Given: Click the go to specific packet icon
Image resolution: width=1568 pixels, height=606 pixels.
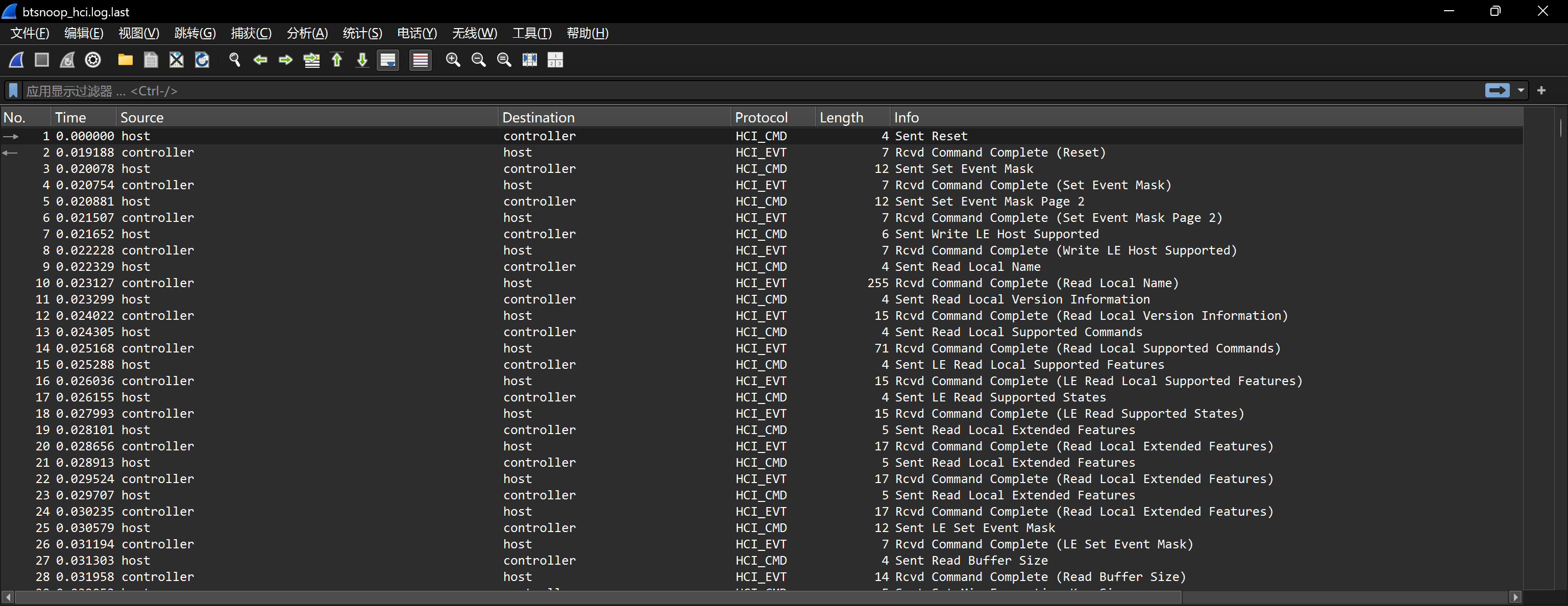Looking at the screenshot, I should tap(312, 60).
